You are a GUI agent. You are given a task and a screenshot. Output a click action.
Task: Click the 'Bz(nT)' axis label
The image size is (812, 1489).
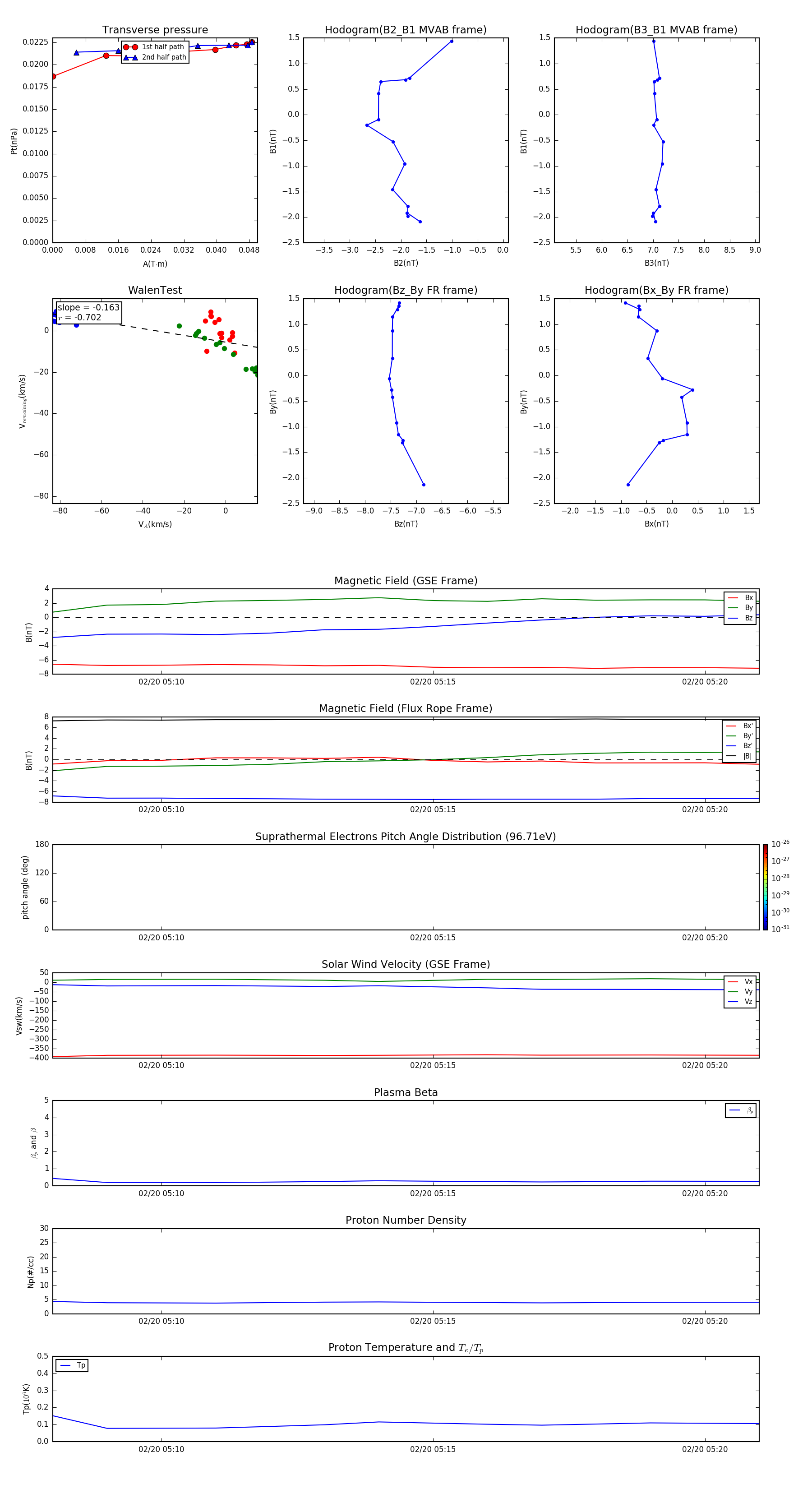(x=406, y=524)
